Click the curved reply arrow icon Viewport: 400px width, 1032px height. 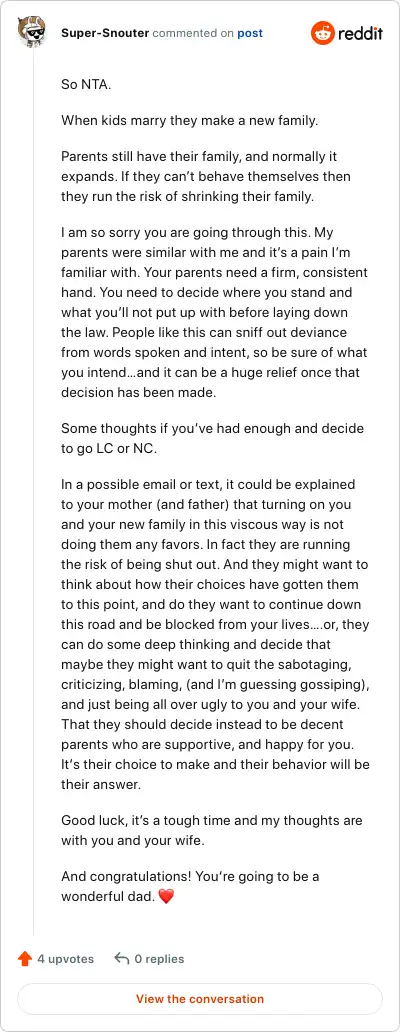(121, 959)
